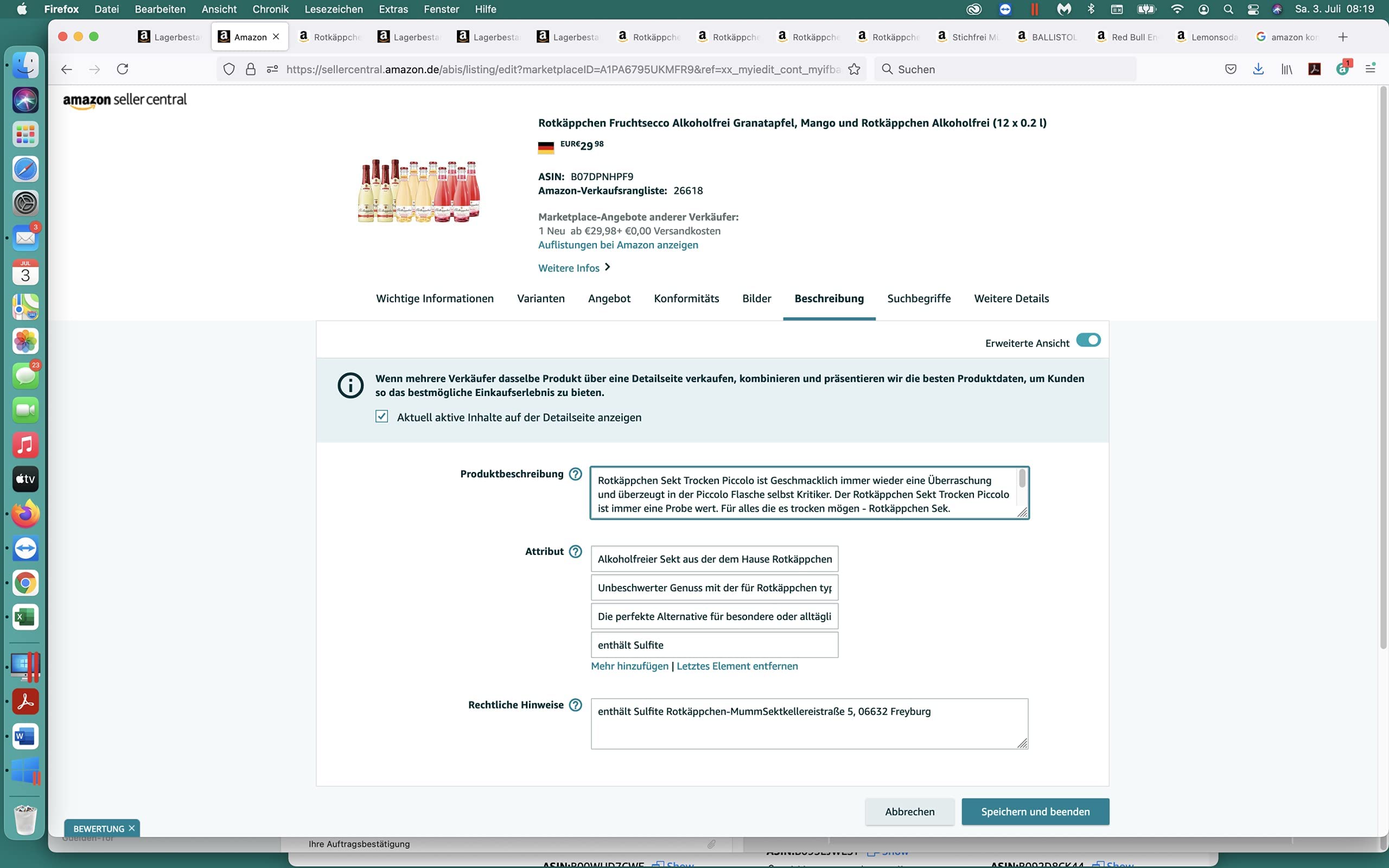1389x868 pixels.
Task: Switch to the Red Bull browser tab
Action: 1127,37
